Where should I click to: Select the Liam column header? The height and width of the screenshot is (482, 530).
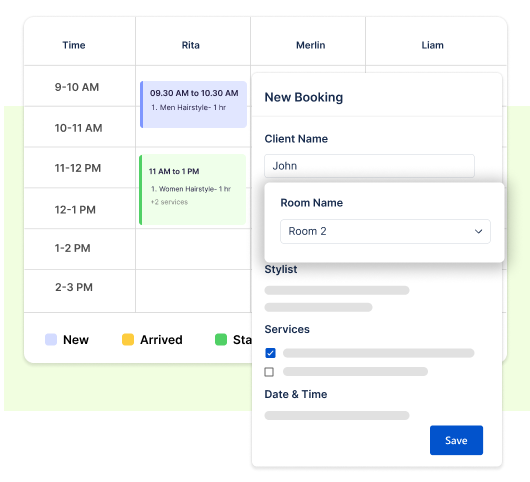(432, 45)
